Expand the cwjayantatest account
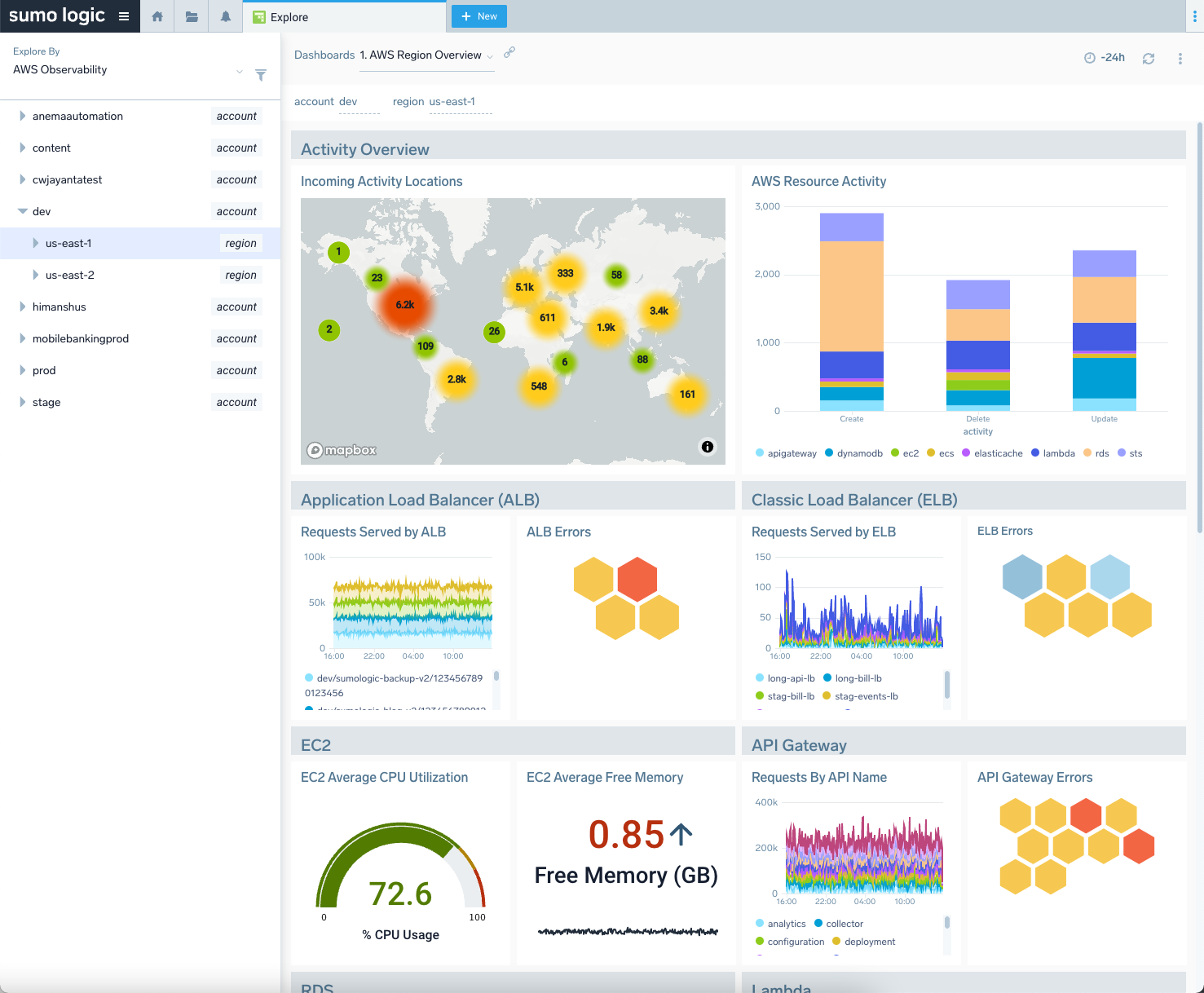Screen dimensions: 1204x993 pyautogui.click(x=22, y=179)
